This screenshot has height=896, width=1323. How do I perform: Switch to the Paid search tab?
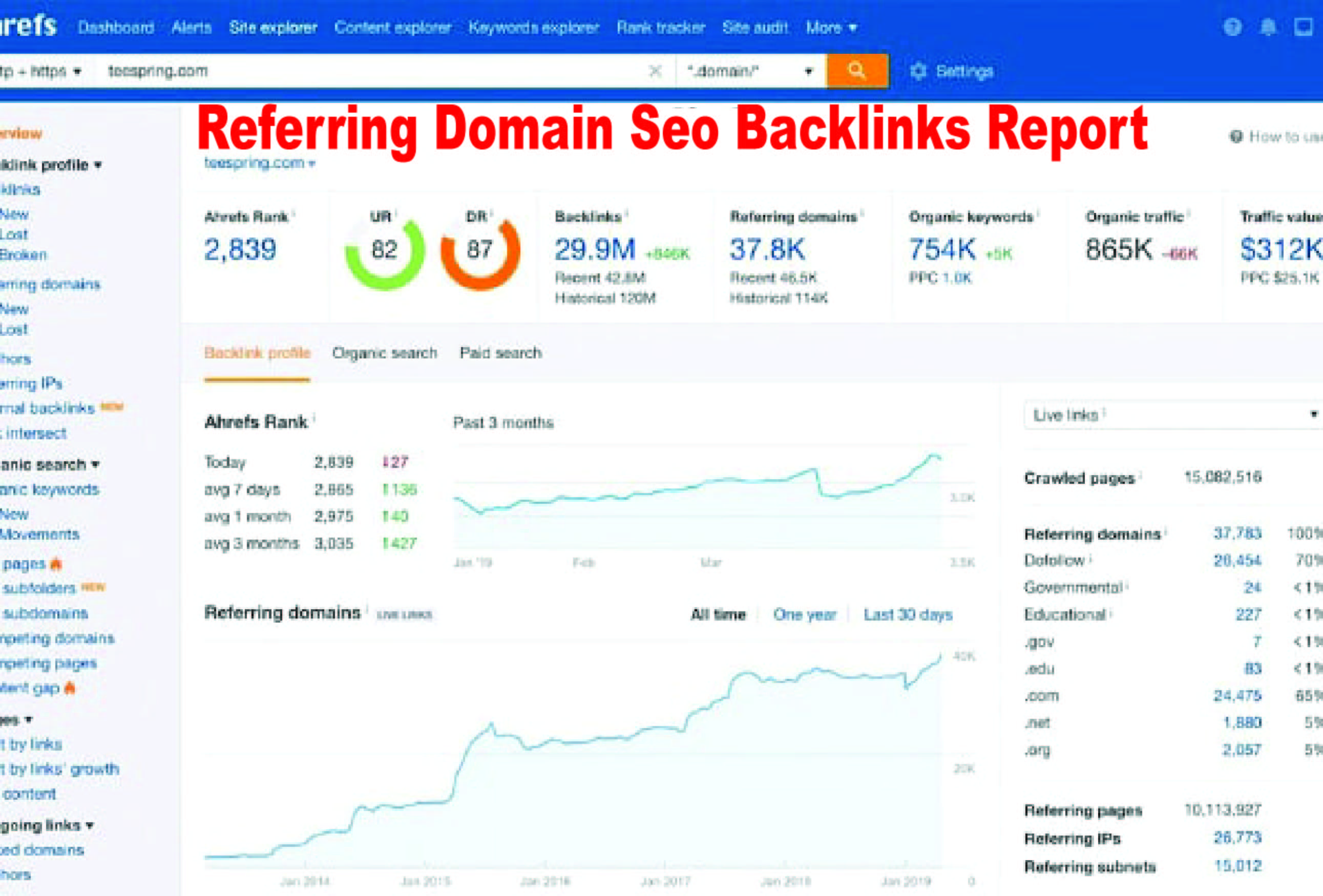(500, 353)
